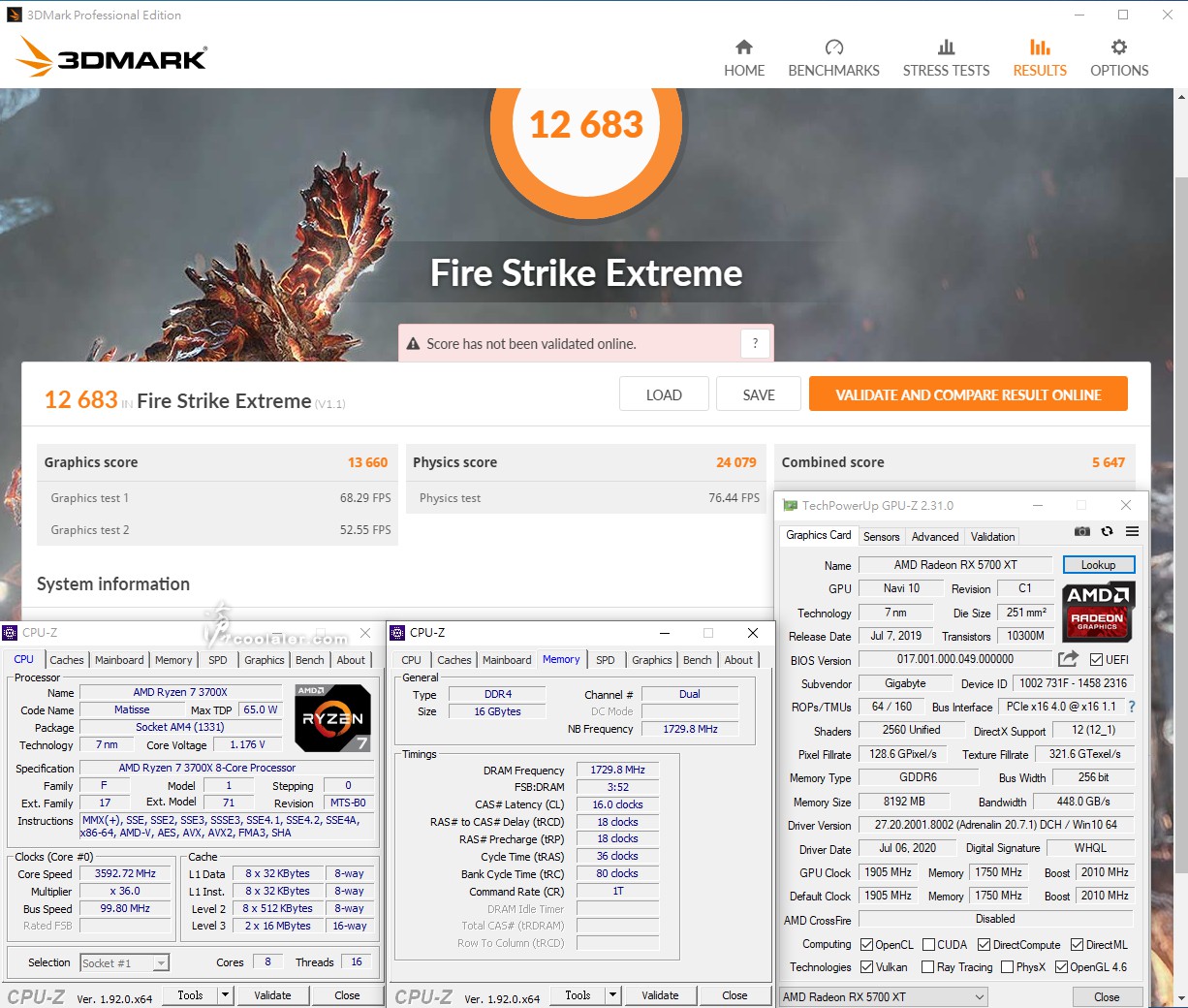Toggle Vulkan checkbox
This screenshot has height=1008, width=1188.
tap(867, 966)
